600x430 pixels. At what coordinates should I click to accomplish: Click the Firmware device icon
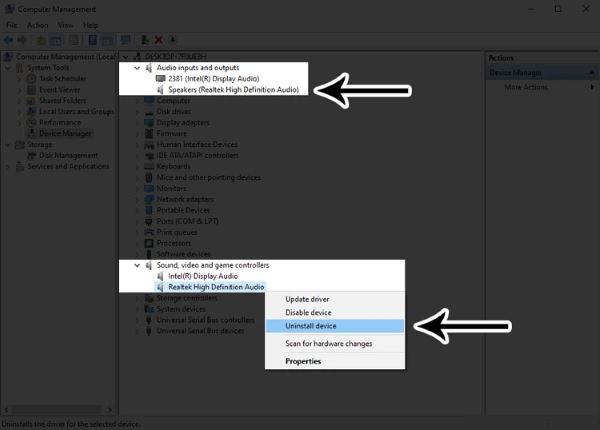[x=149, y=134]
